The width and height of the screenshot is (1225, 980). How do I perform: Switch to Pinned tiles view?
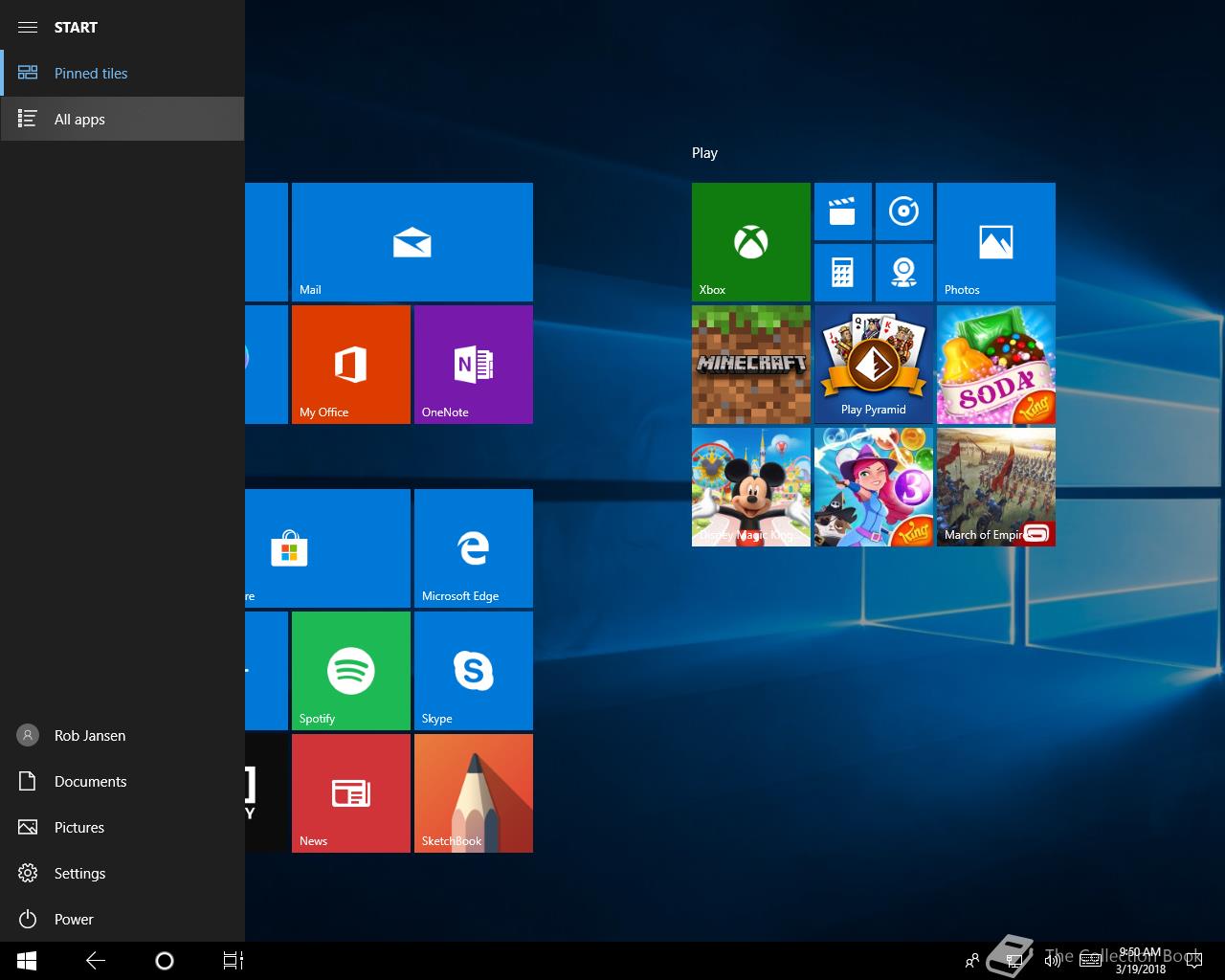pos(122,74)
